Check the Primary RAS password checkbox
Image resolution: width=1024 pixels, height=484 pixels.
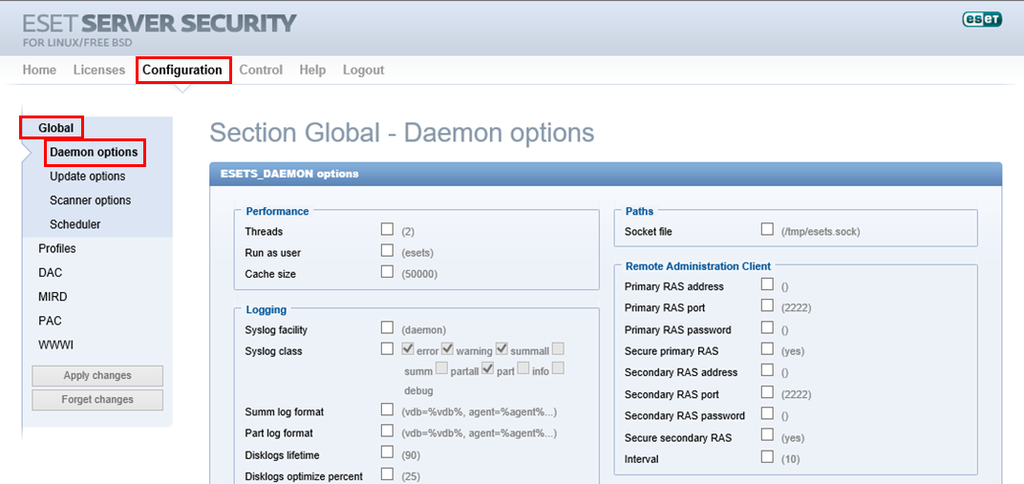tap(767, 327)
